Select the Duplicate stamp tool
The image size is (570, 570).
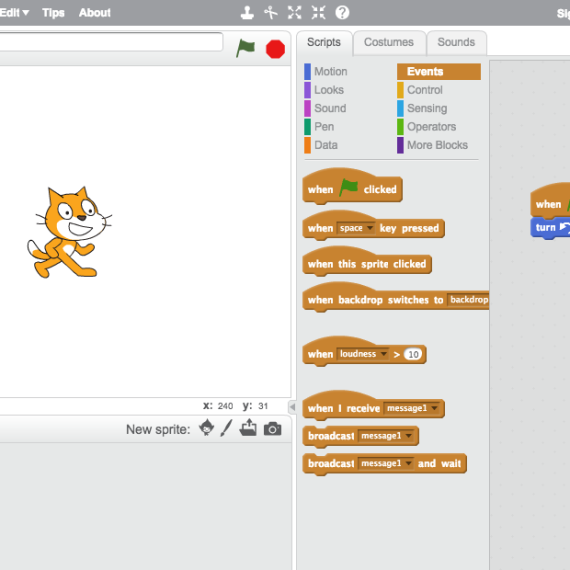click(x=247, y=13)
